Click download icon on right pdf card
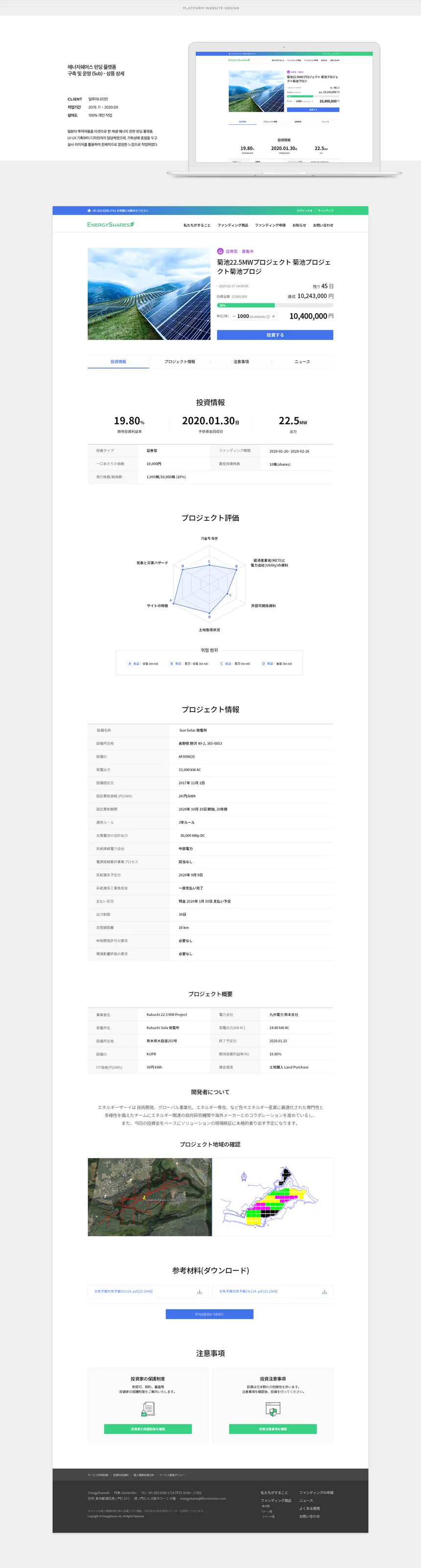The height and width of the screenshot is (1568, 421). (324, 1291)
